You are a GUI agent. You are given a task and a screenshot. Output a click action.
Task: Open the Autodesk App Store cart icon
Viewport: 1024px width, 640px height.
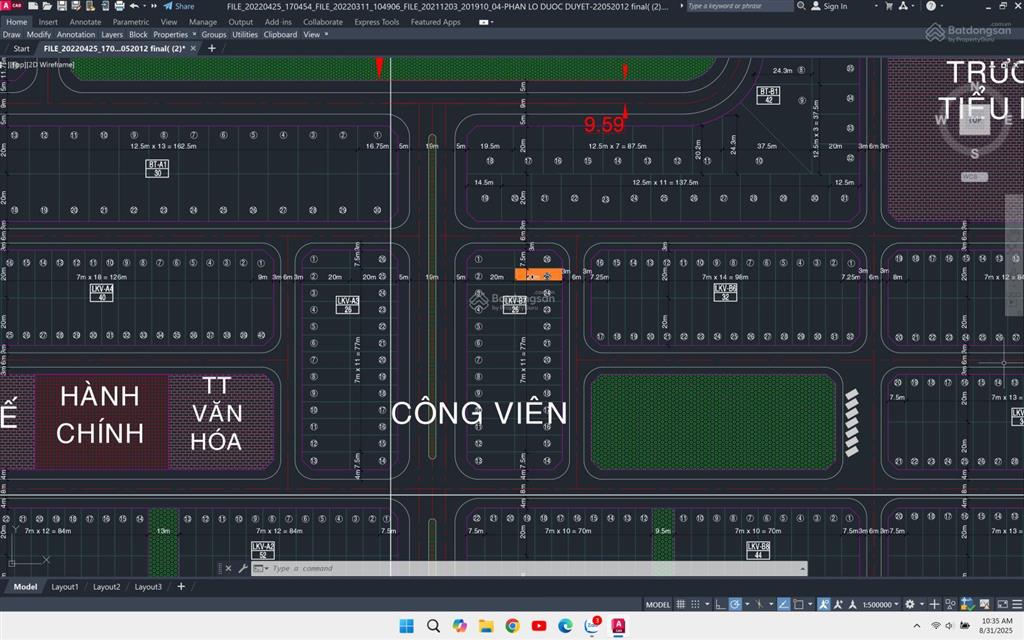889,6
